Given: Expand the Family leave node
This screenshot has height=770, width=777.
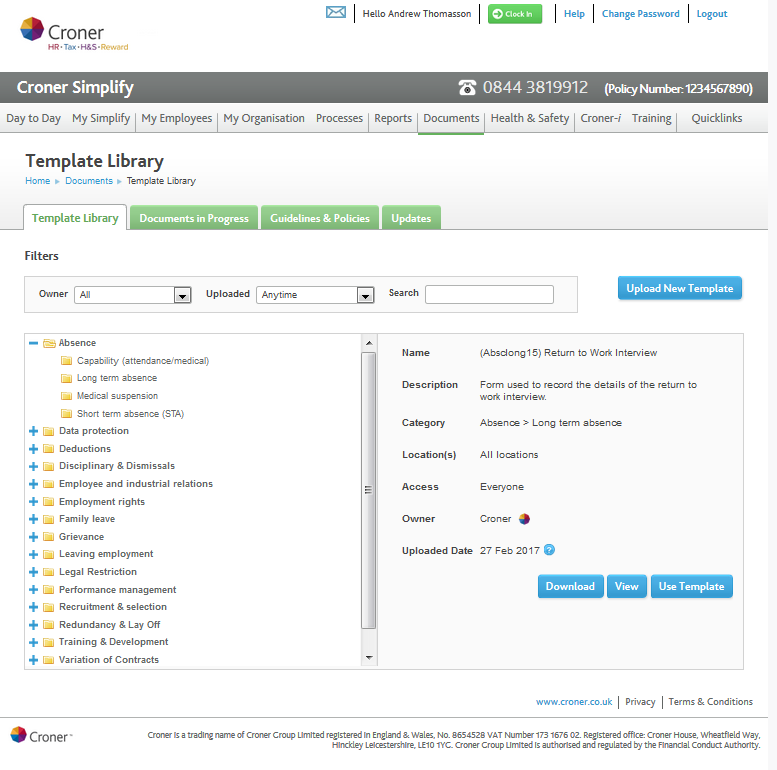Looking at the screenshot, I should (33, 519).
